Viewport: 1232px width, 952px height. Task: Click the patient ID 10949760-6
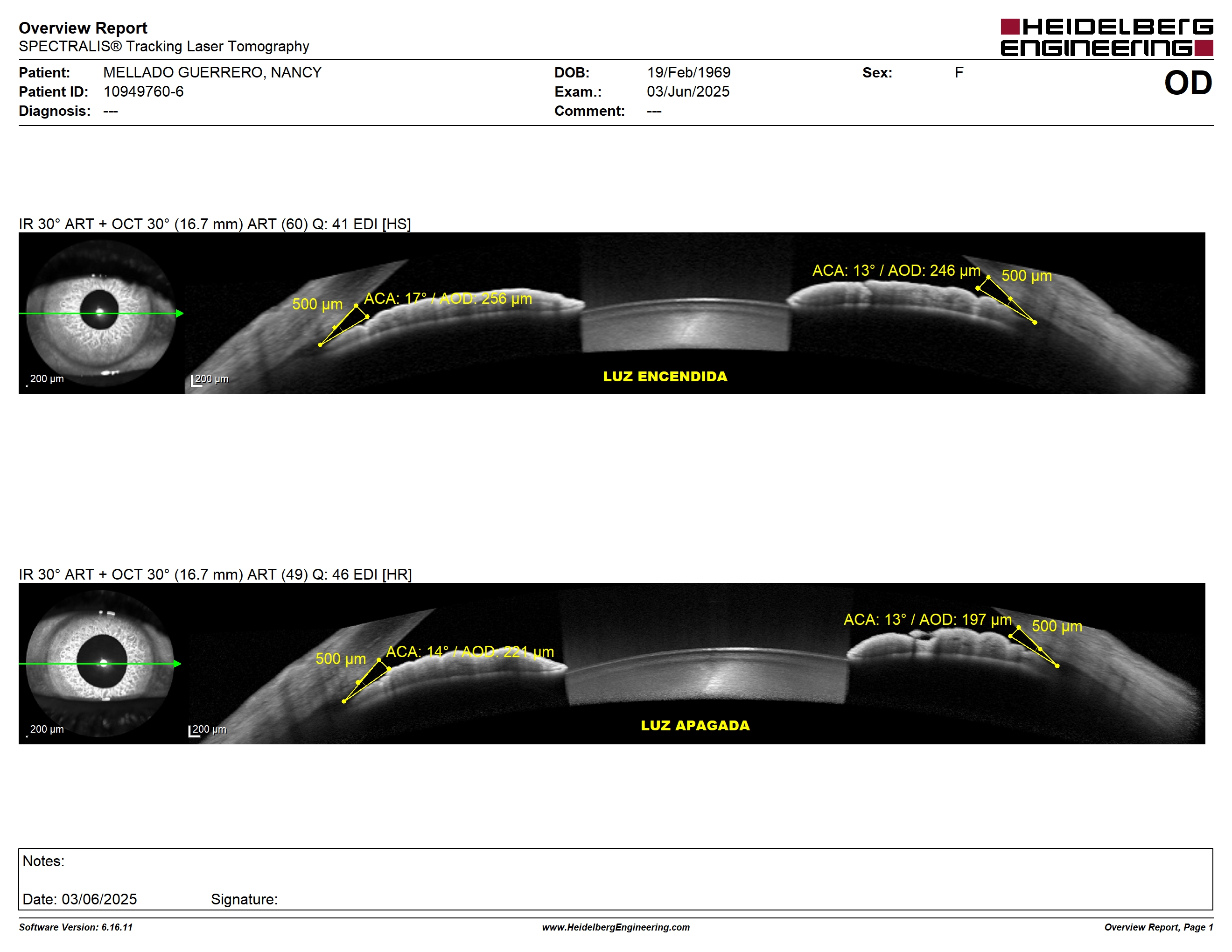coord(143,91)
